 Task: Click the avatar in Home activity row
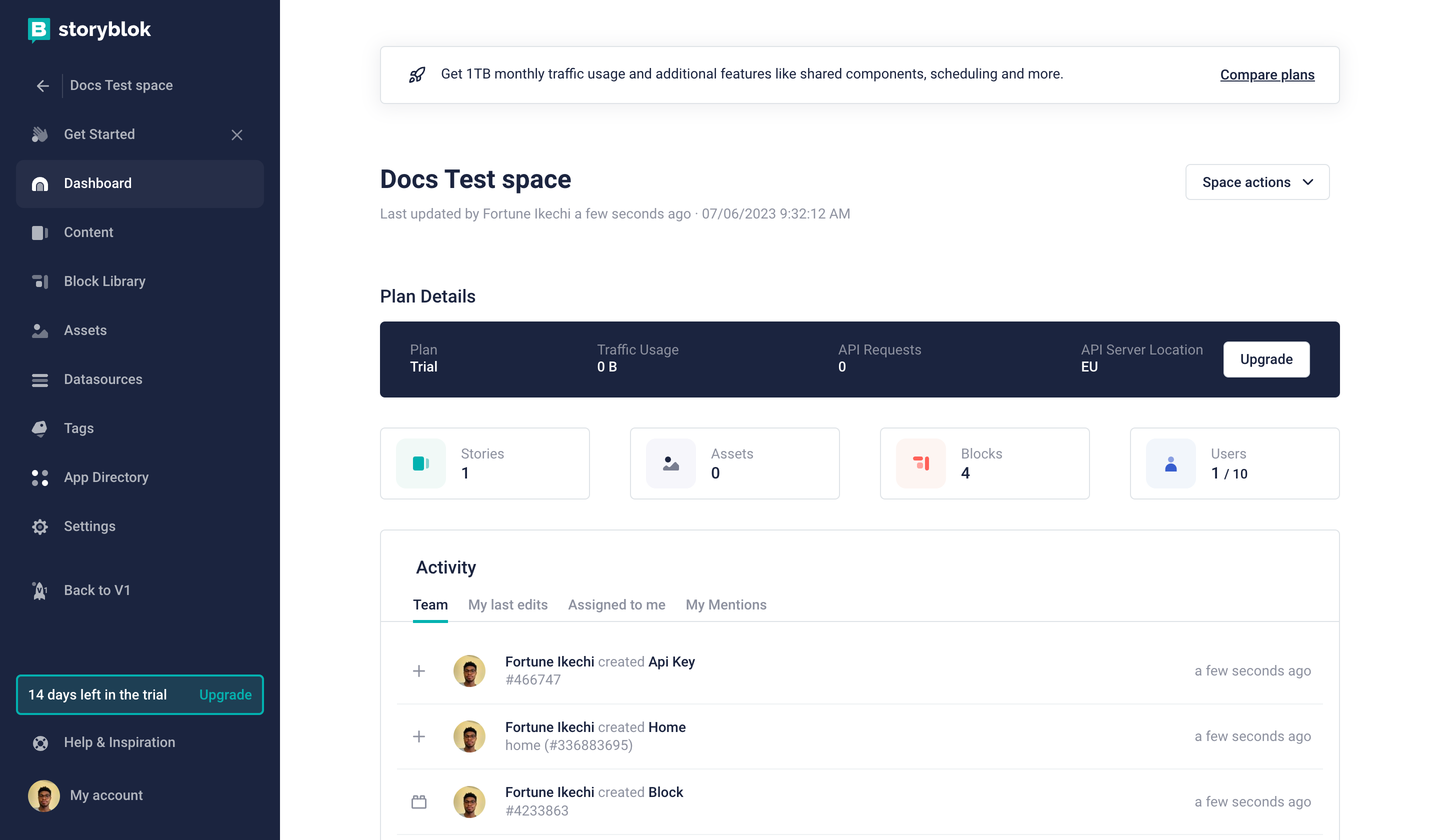tap(469, 736)
